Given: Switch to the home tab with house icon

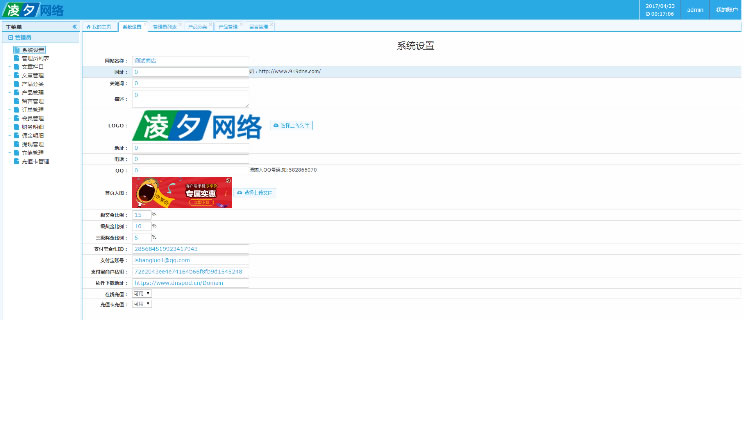Looking at the screenshot, I should tap(99, 27).
